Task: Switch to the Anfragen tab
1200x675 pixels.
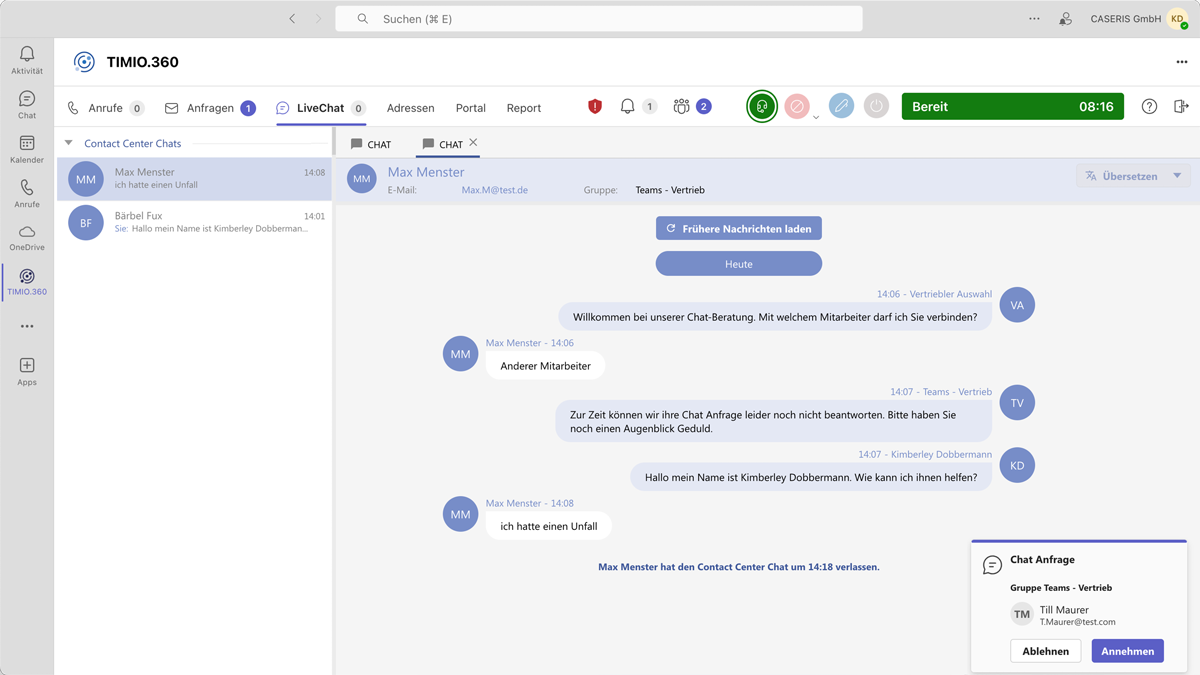Action: (210, 108)
